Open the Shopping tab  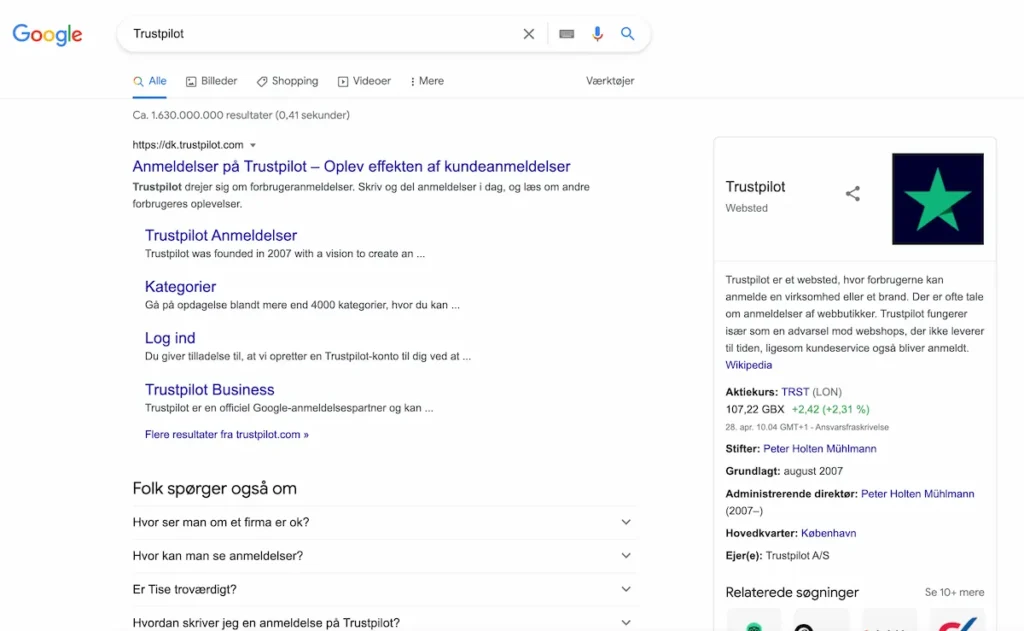point(287,81)
